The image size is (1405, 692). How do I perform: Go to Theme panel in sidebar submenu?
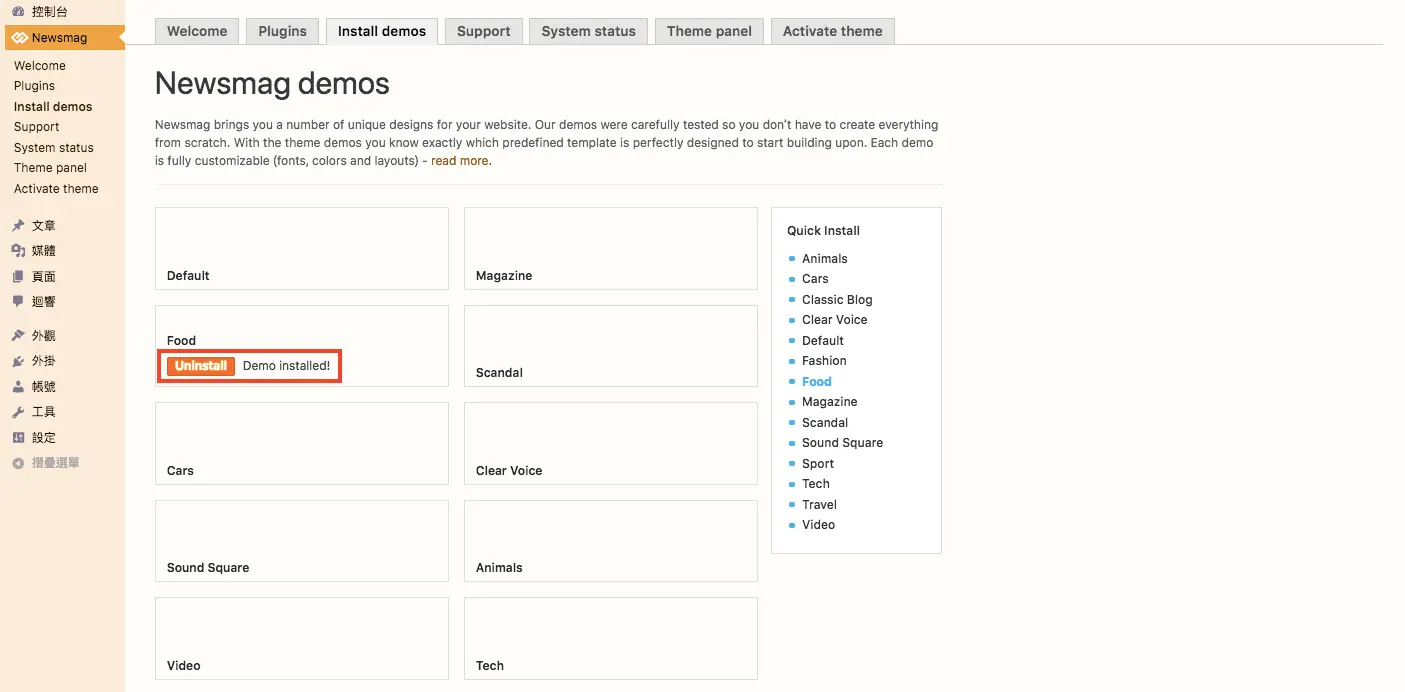pos(50,168)
